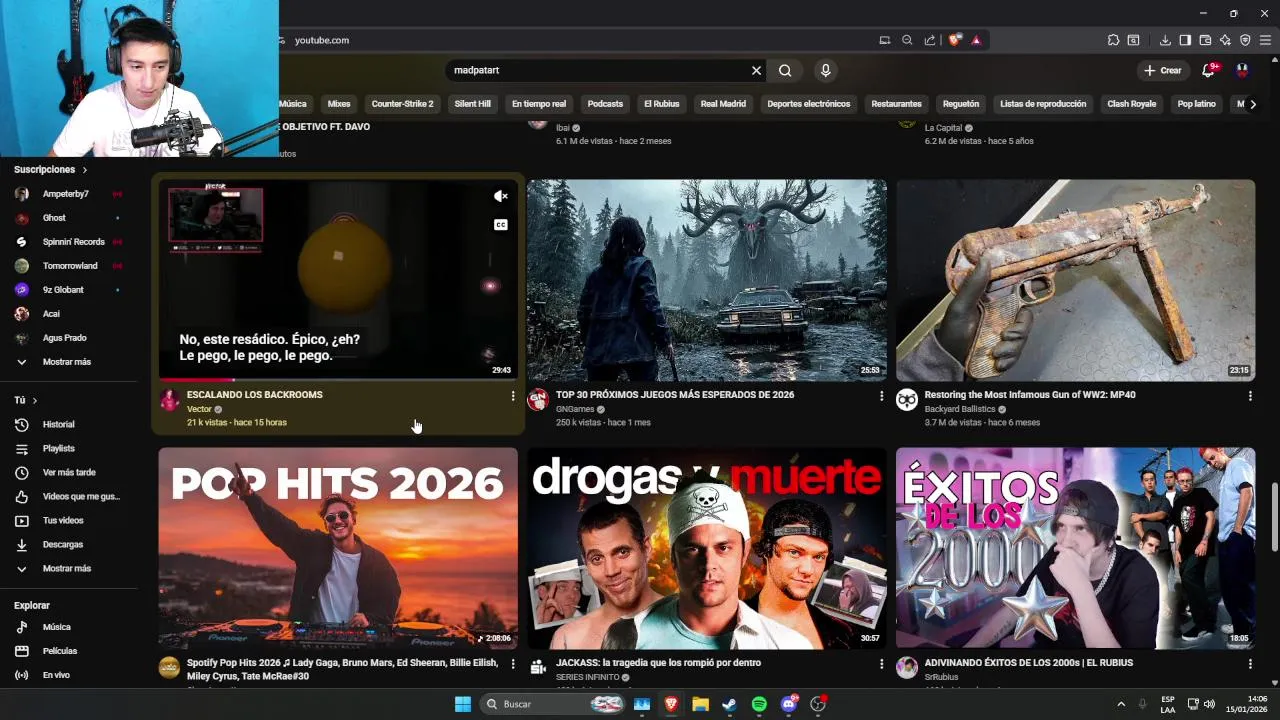Toggle the browser sidebar panel icon
Viewport: 1280px width, 720px height.
[1185, 40]
